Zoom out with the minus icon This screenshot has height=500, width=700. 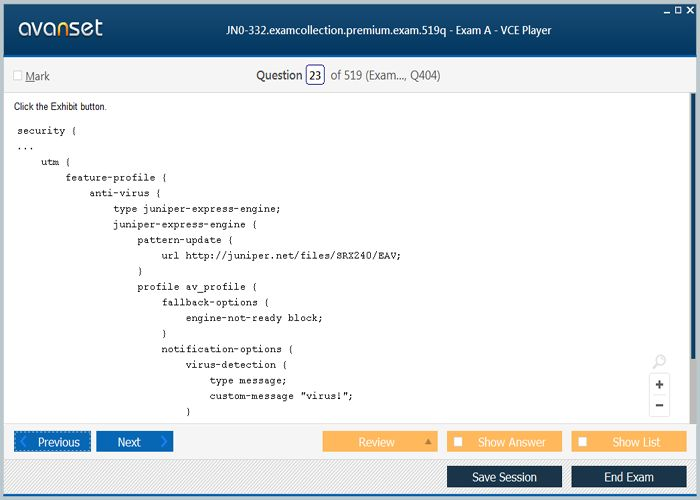coord(659,405)
